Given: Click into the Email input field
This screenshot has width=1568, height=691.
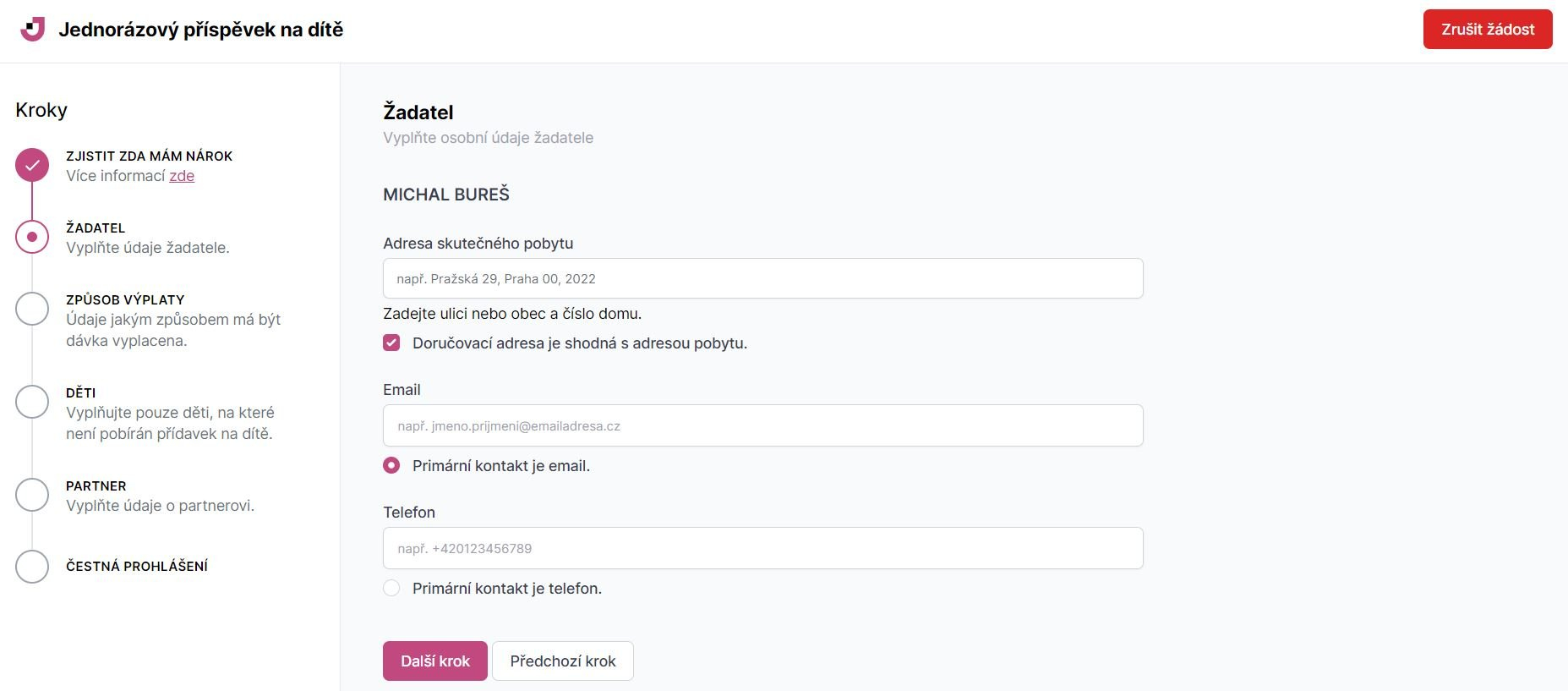Looking at the screenshot, I should 762,426.
